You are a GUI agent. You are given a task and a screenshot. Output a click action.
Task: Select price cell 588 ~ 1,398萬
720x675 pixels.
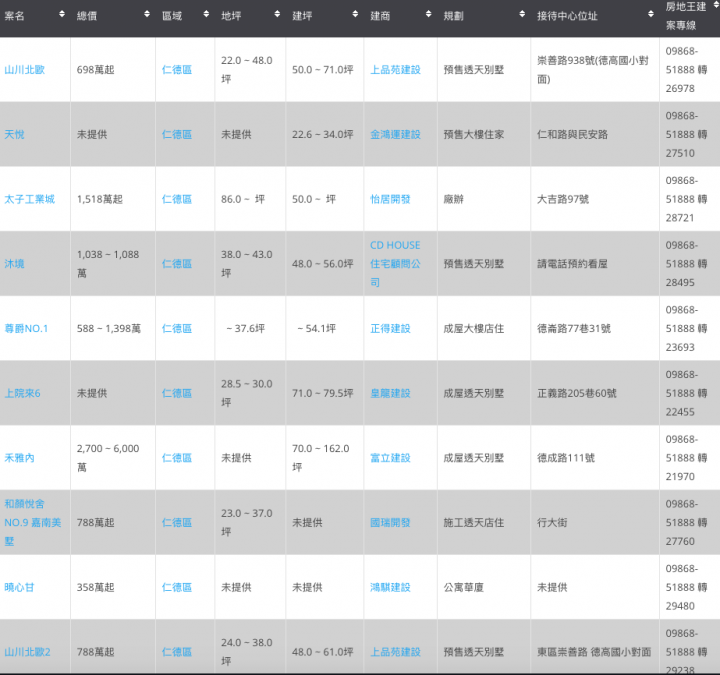109,329
